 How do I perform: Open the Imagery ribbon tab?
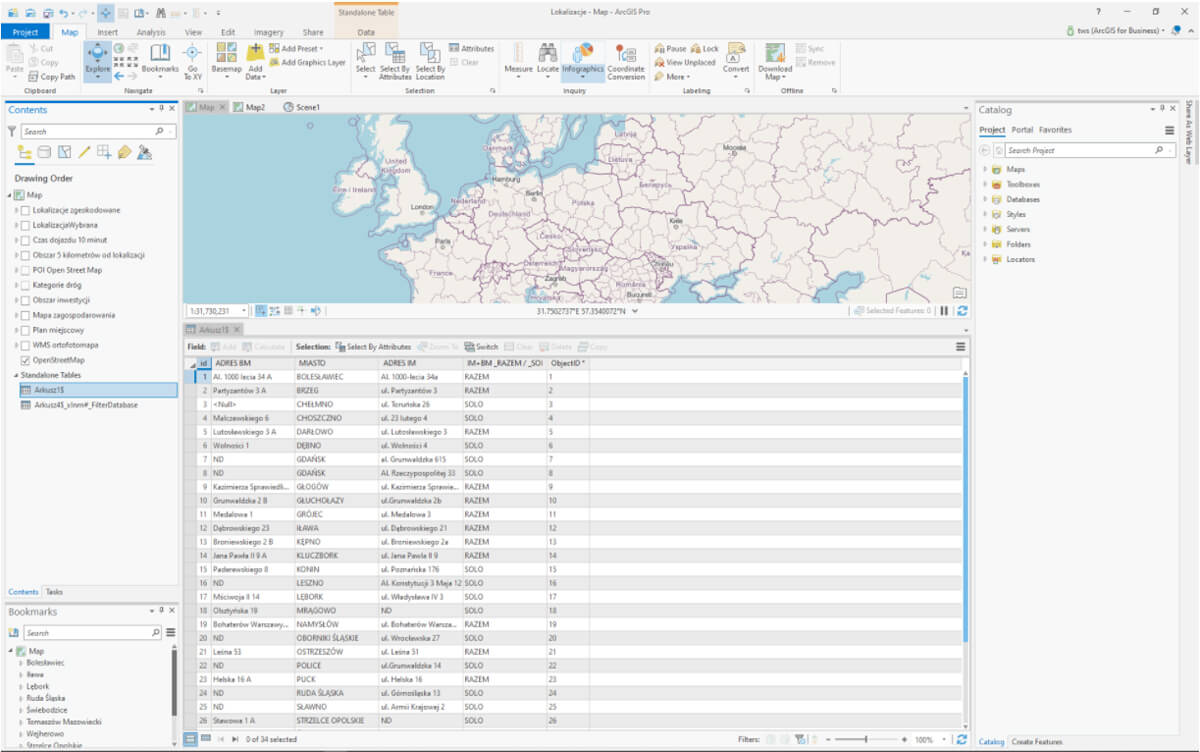pyautogui.click(x=268, y=32)
